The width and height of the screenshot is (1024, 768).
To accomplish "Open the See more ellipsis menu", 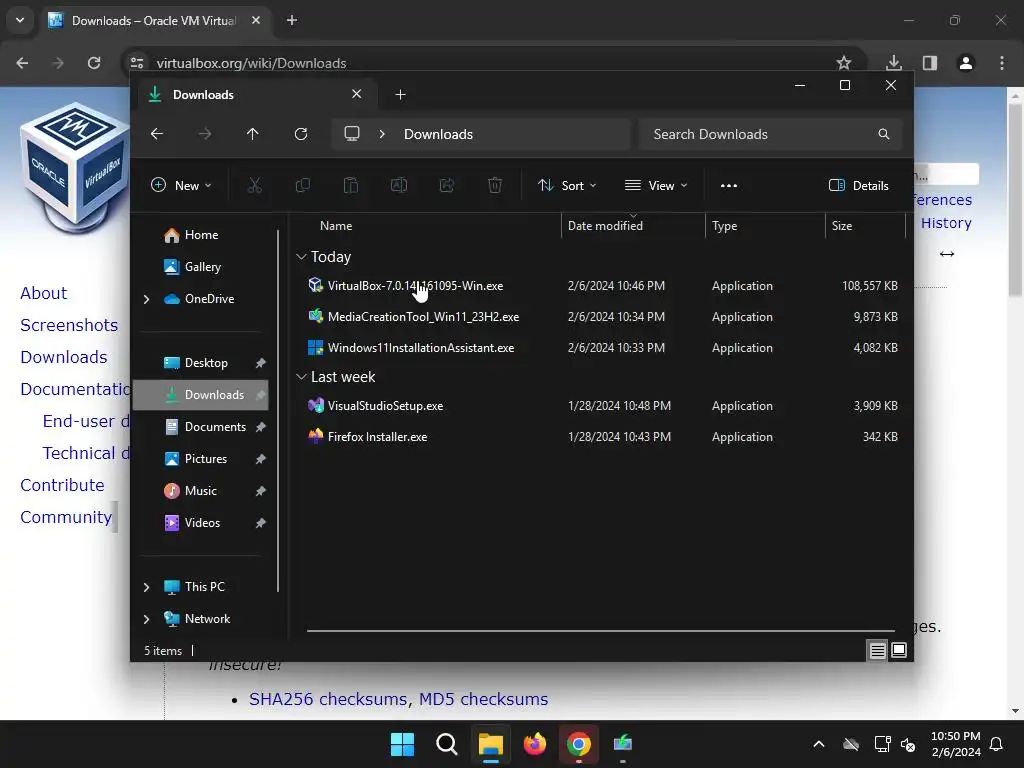I will (x=729, y=185).
